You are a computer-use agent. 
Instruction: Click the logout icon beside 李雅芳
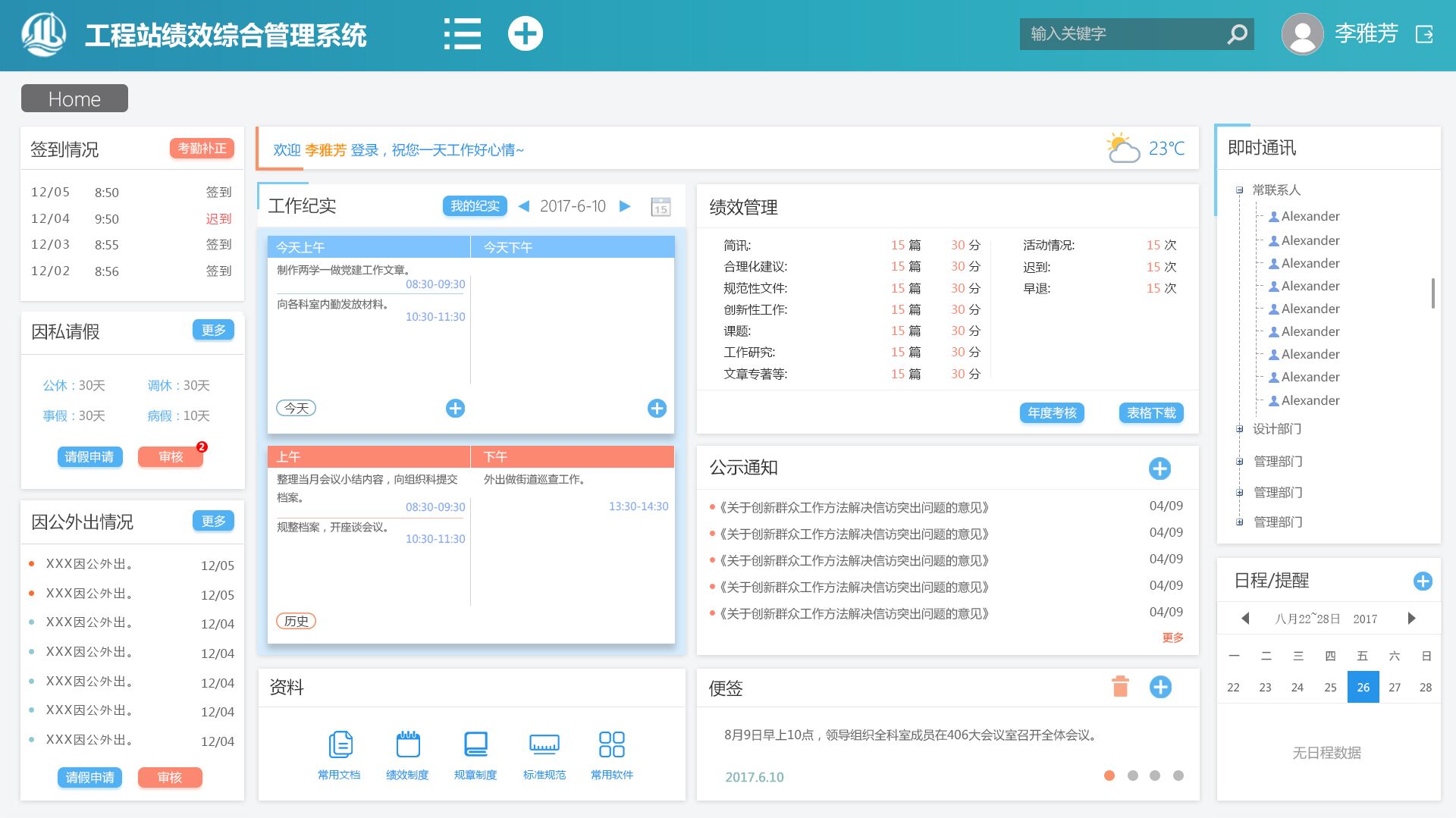click(x=1424, y=34)
